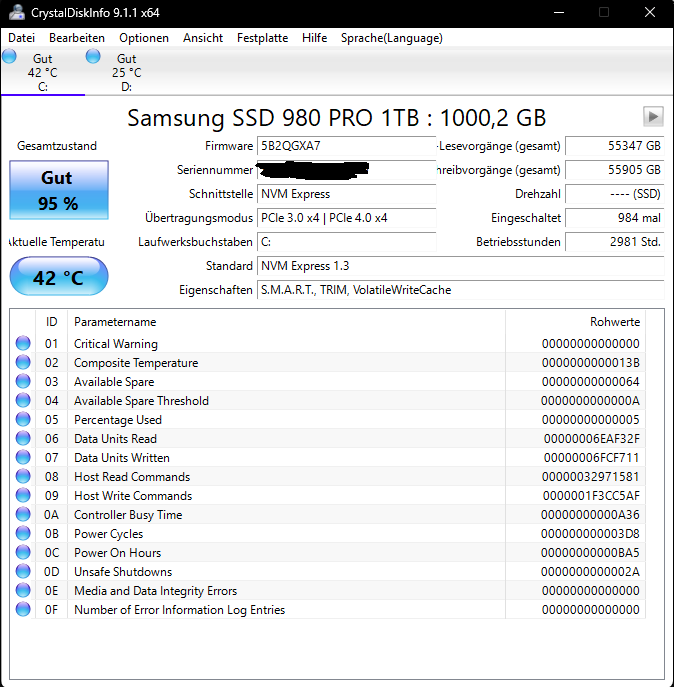The image size is (674, 687).
Task: Minimize the CrystalDiskInfo window
Action: [x=559, y=12]
